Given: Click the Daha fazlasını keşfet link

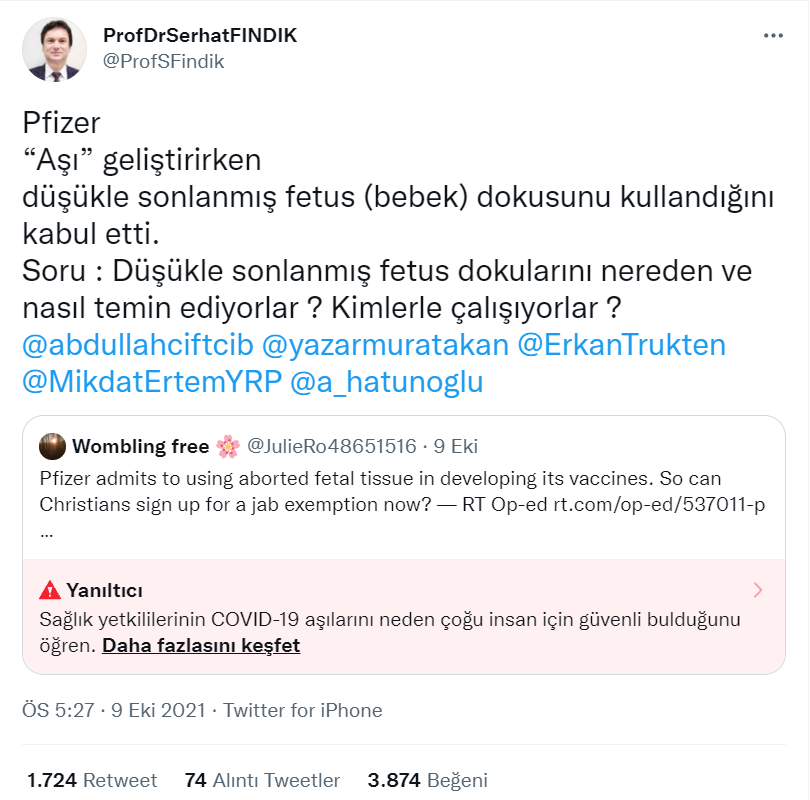Looking at the screenshot, I should (x=201, y=645).
